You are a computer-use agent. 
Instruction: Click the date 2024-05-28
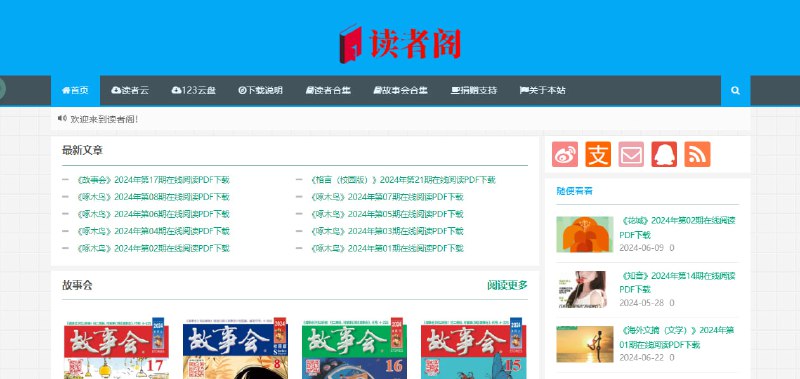pyautogui.click(x=641, y=302)
